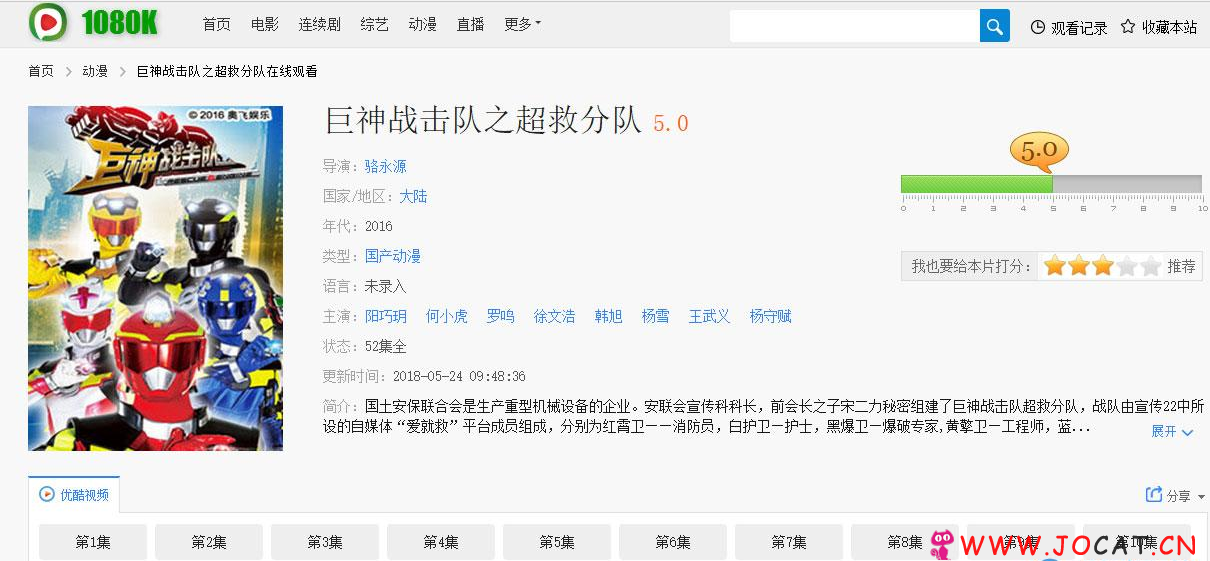
Task: Play episode 第5集
Action: click(x=557, y=542)
